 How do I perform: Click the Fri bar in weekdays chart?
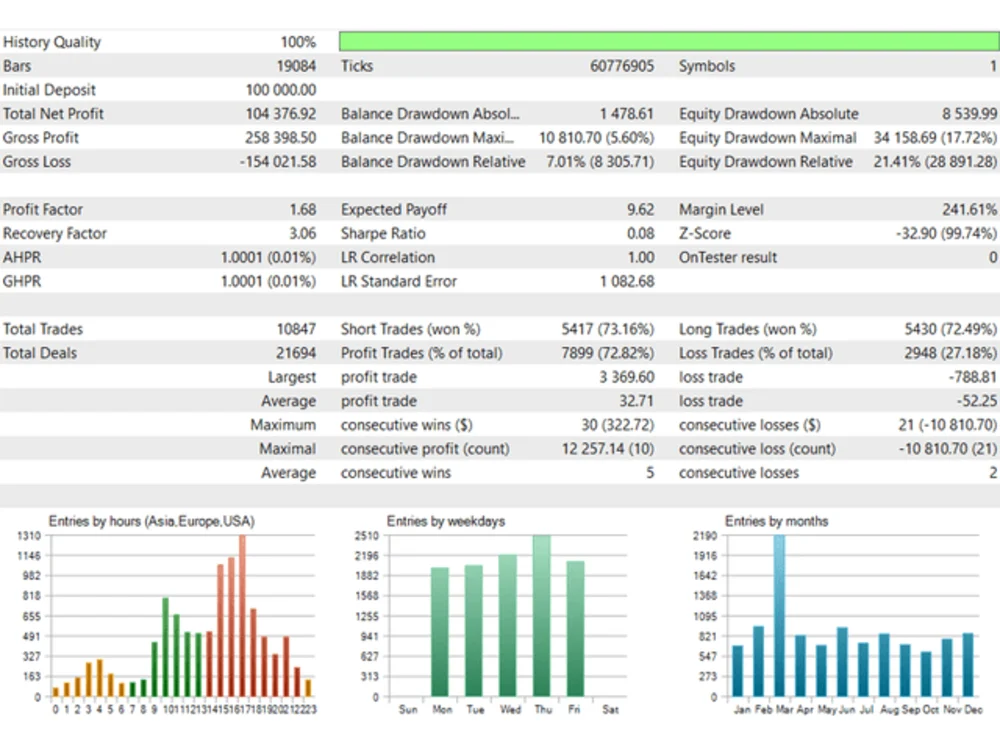575,628
